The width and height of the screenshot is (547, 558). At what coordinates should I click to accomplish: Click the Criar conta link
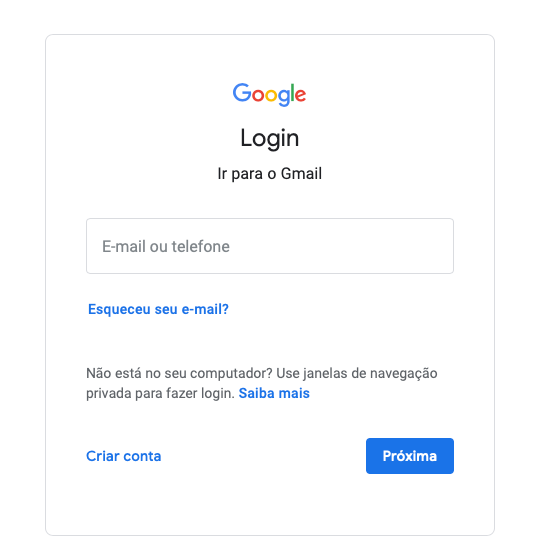point(123,456)
